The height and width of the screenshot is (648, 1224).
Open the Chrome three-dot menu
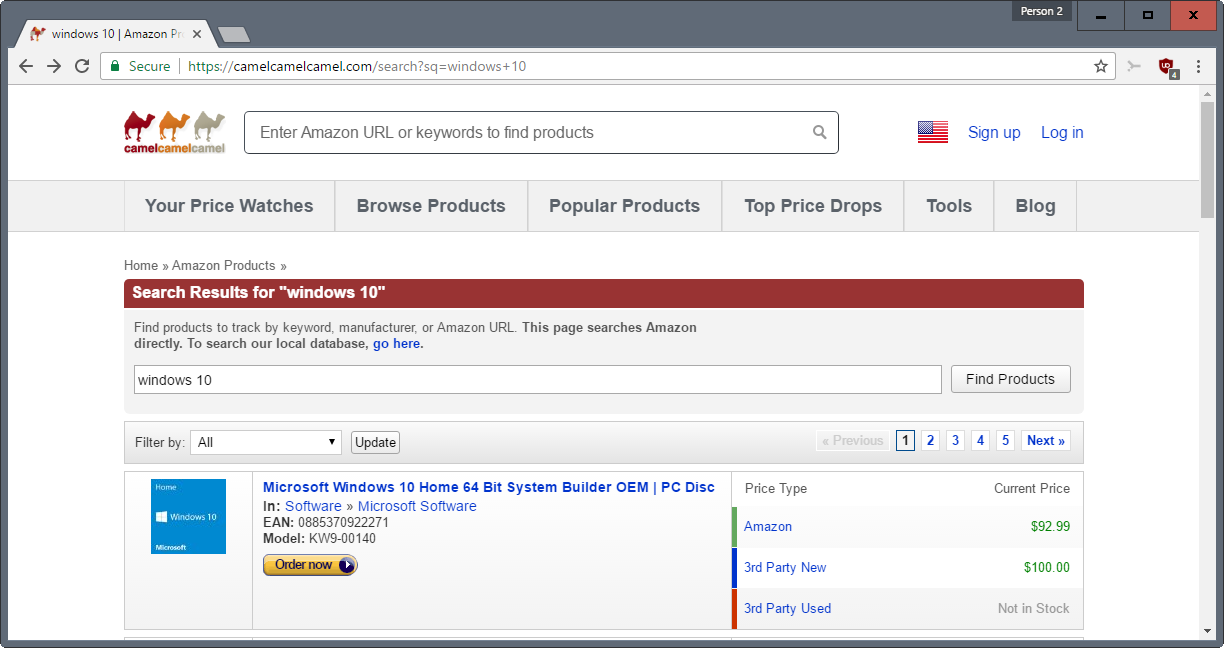(x=1198, y=66)
